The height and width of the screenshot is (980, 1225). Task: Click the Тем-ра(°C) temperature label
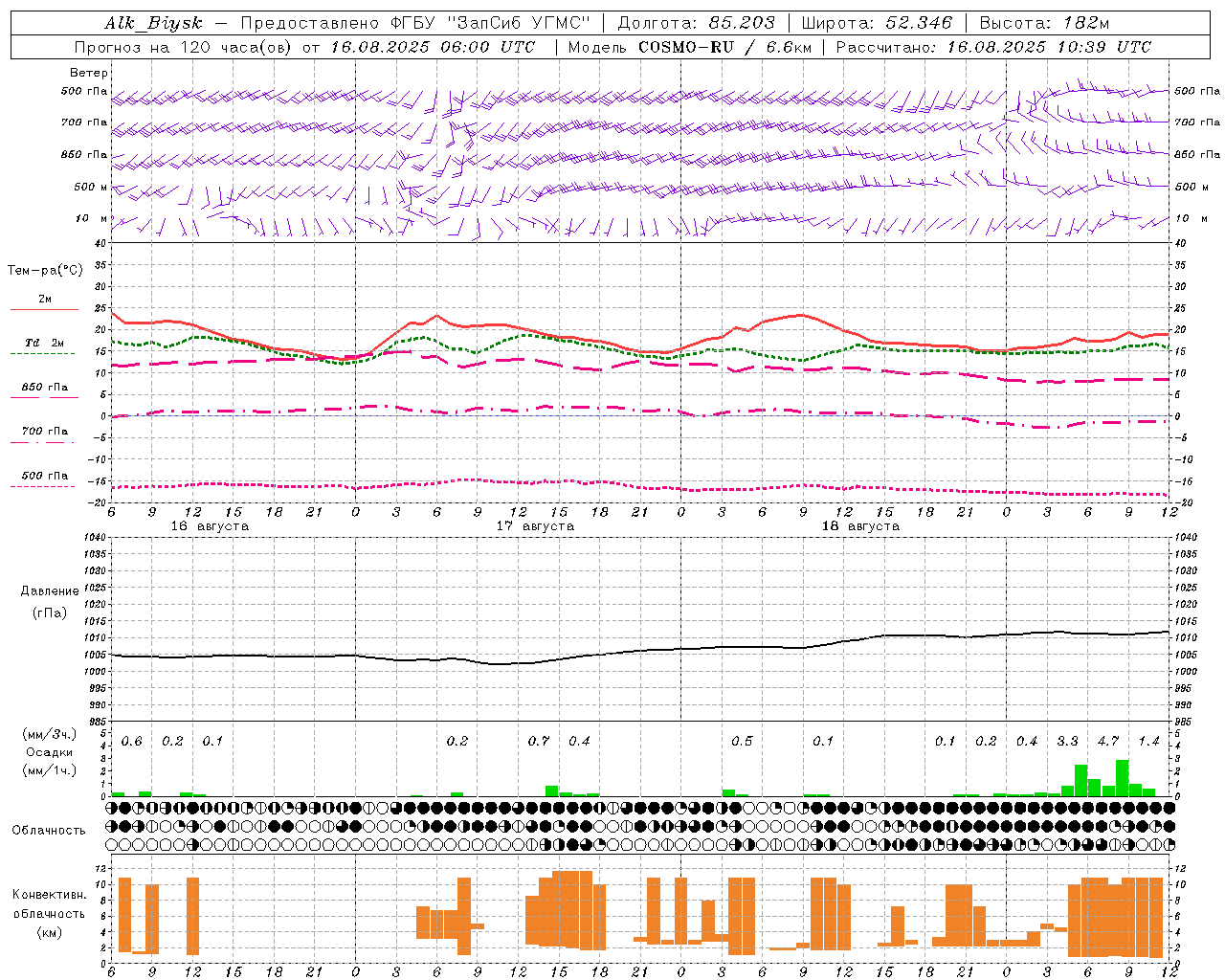45,271
